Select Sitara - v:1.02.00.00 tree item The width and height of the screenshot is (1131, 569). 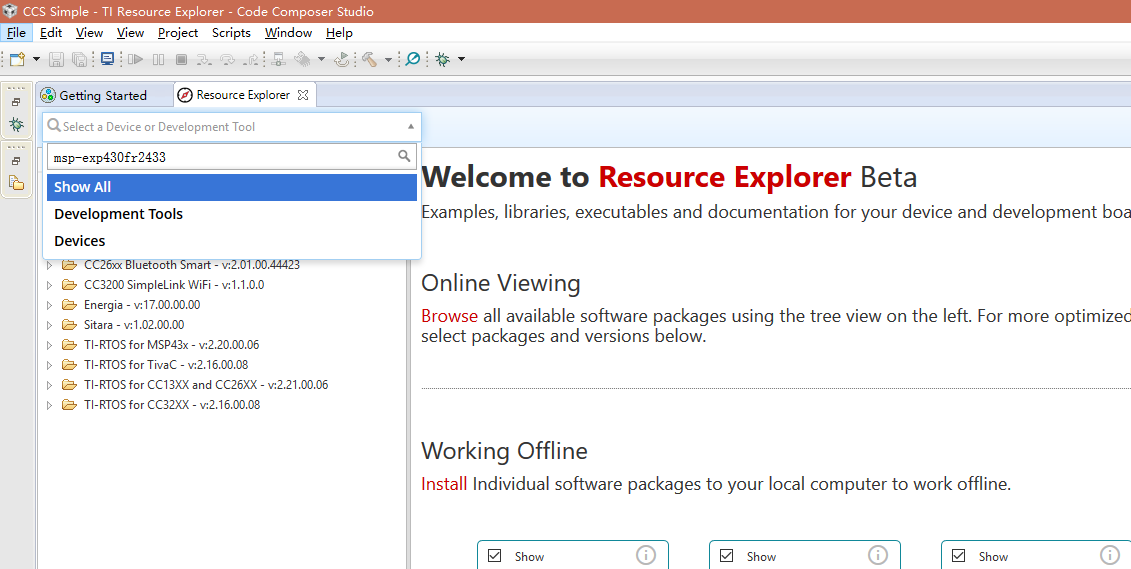click(133, 325)
